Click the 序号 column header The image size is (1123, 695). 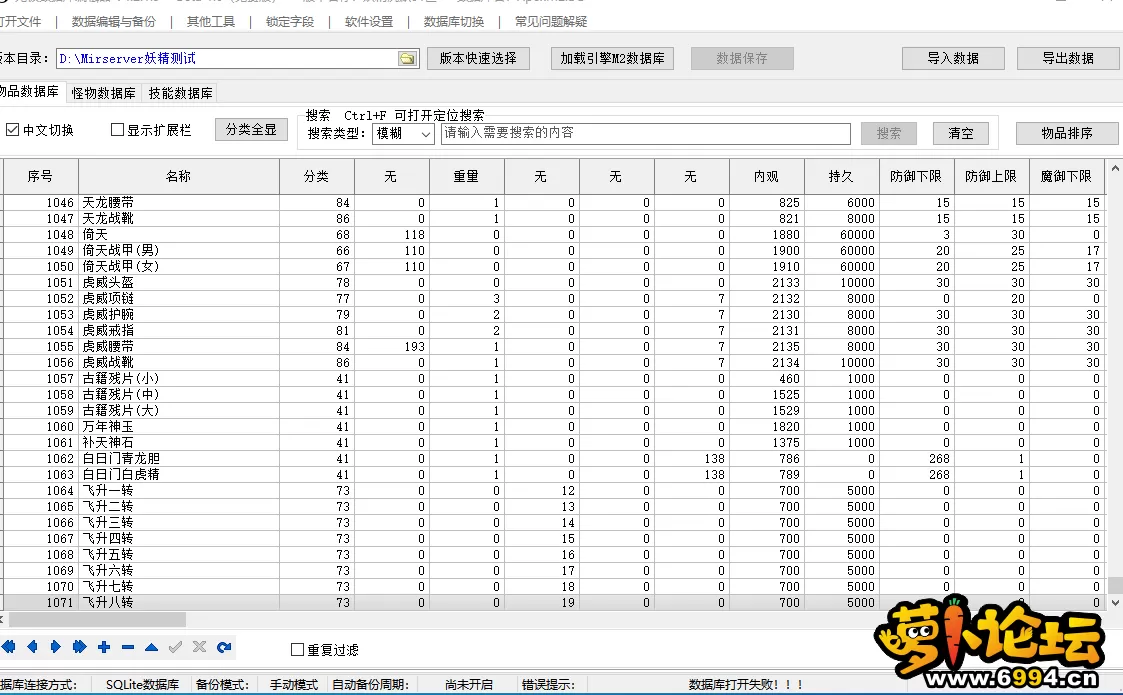pyautogui.click(x=40, y=176)
